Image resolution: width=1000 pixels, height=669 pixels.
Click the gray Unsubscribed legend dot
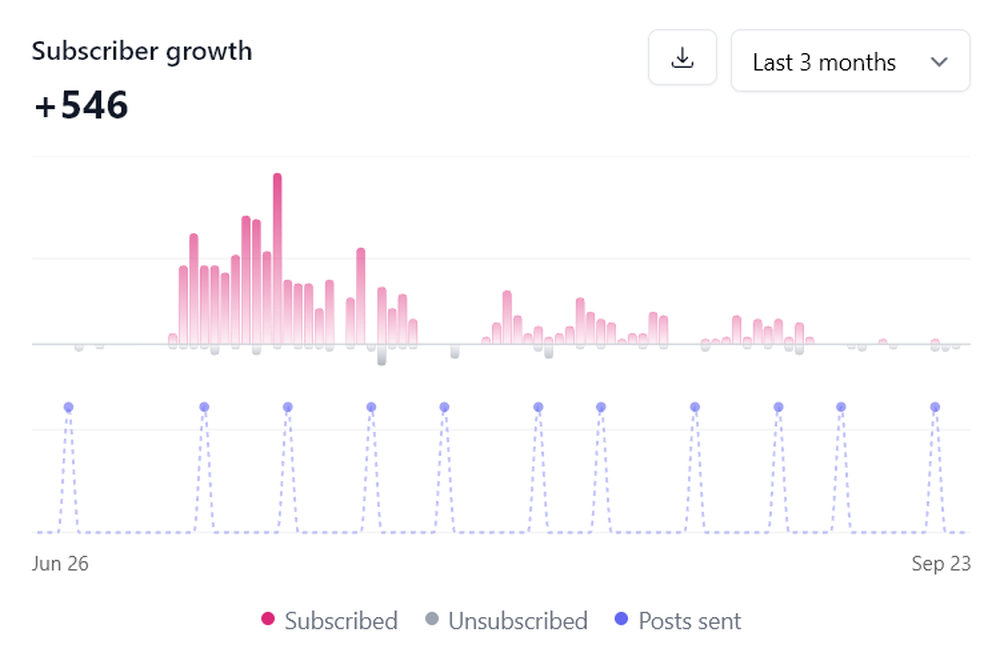click(x=432, y=619)
